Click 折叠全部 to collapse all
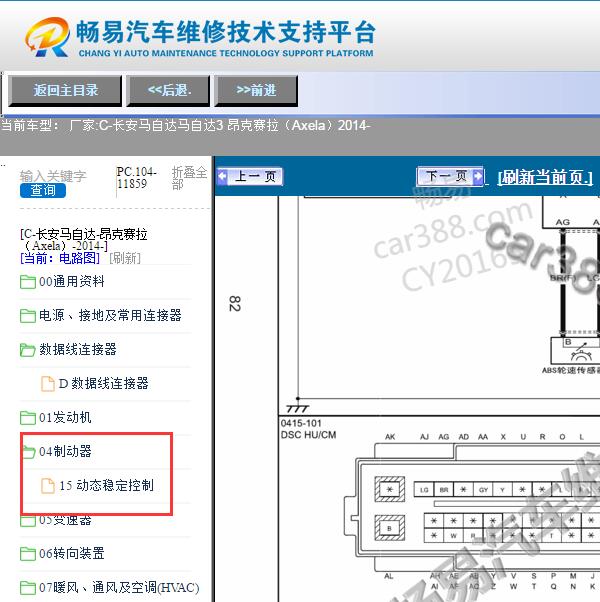This screenshot has height=602, width=600. [x=190, y=178]
